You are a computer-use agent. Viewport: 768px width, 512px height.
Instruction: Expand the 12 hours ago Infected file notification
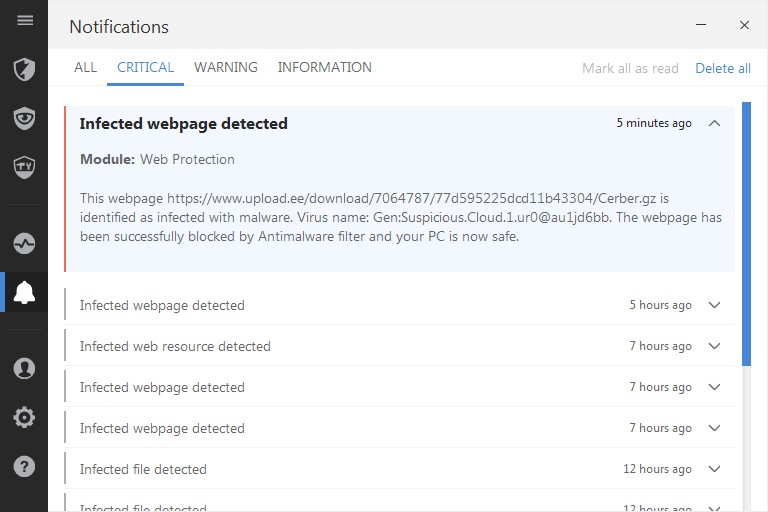point(714,469)
